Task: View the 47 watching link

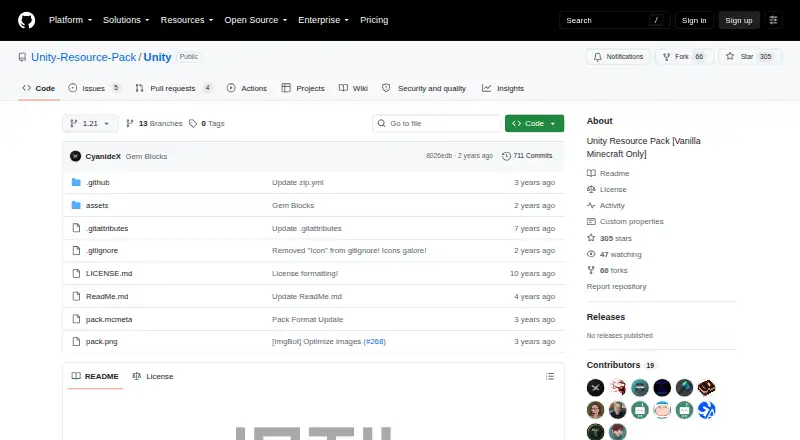Action: (614, 254)
